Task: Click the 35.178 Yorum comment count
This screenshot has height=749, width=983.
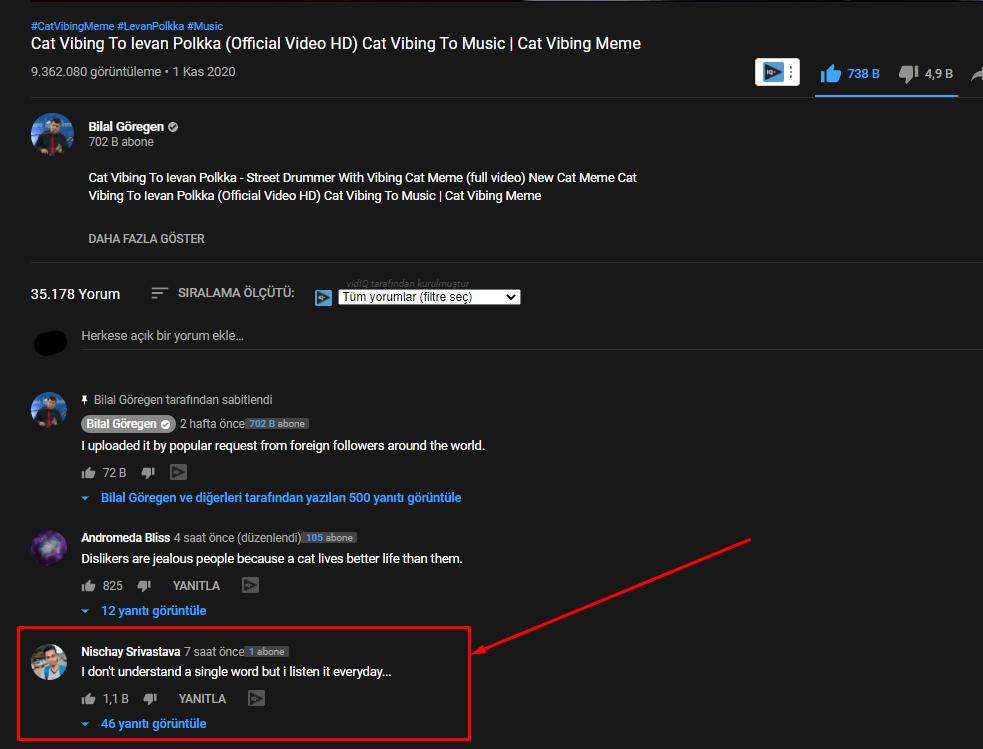Action: click(x=75, y=294)
